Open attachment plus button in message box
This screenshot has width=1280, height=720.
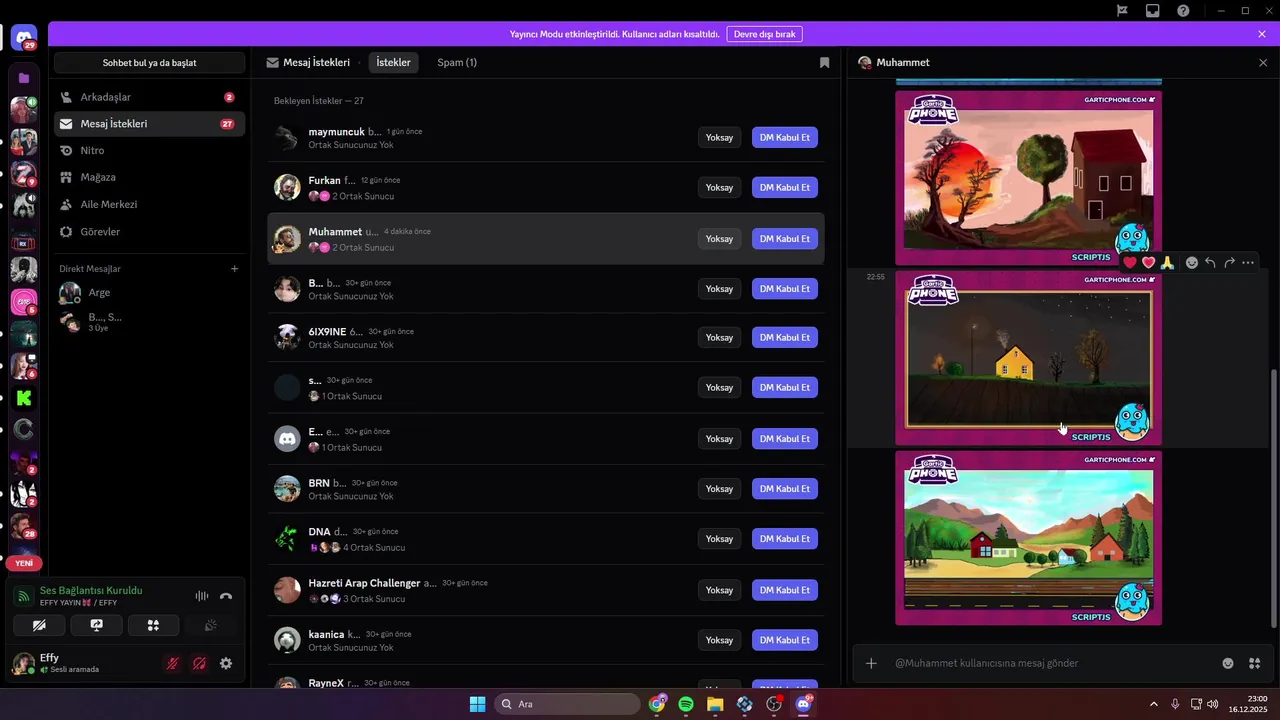[871, 663]
